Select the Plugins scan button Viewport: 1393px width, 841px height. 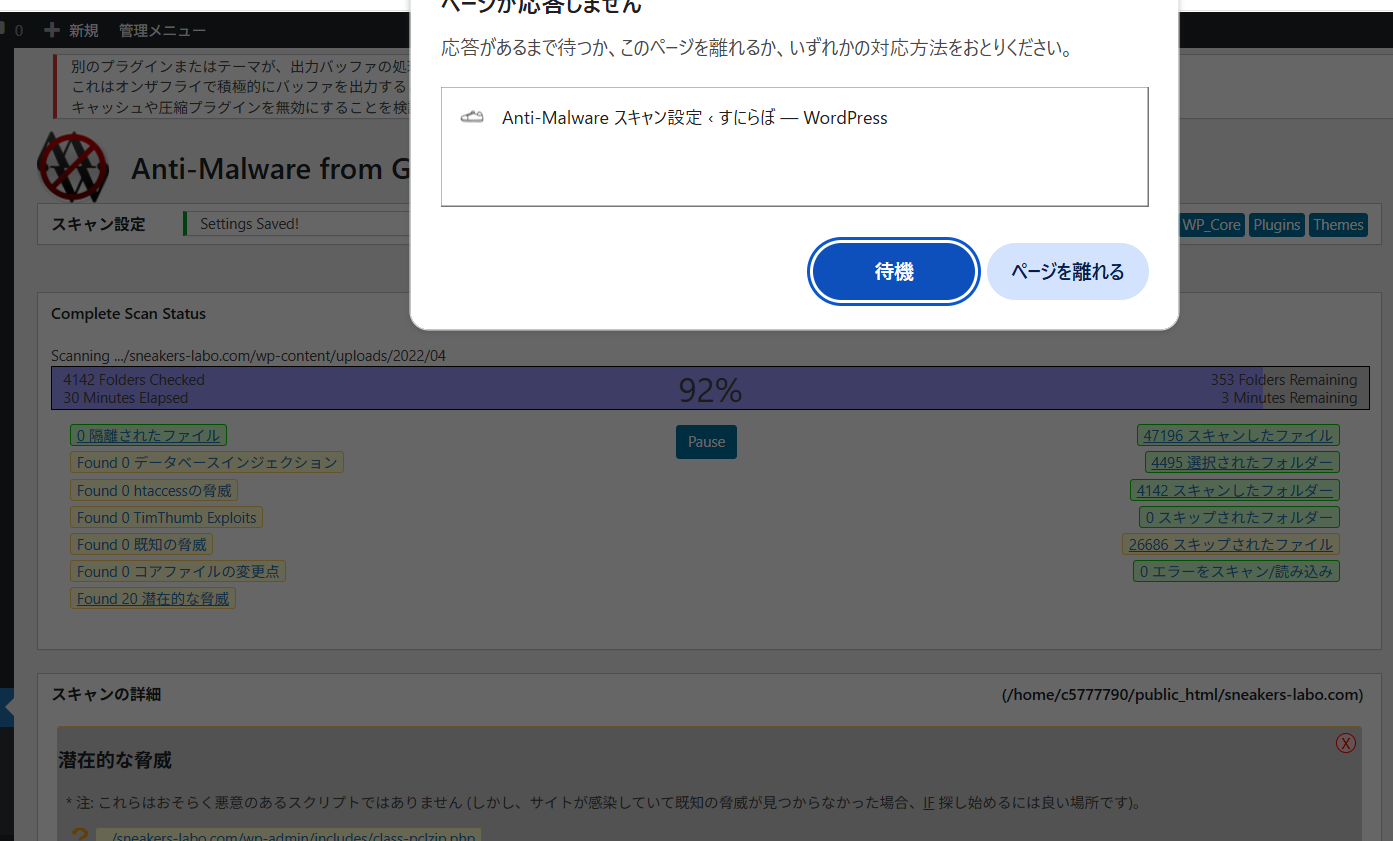[1277, 225]
